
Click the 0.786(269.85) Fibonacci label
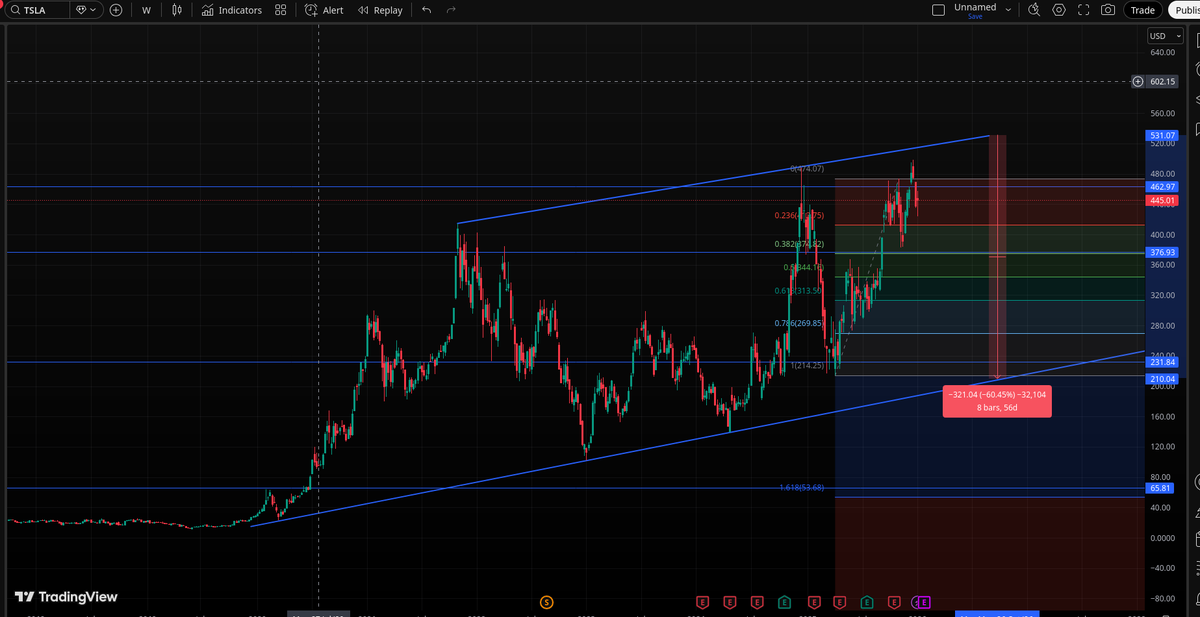tap(798, 323)
